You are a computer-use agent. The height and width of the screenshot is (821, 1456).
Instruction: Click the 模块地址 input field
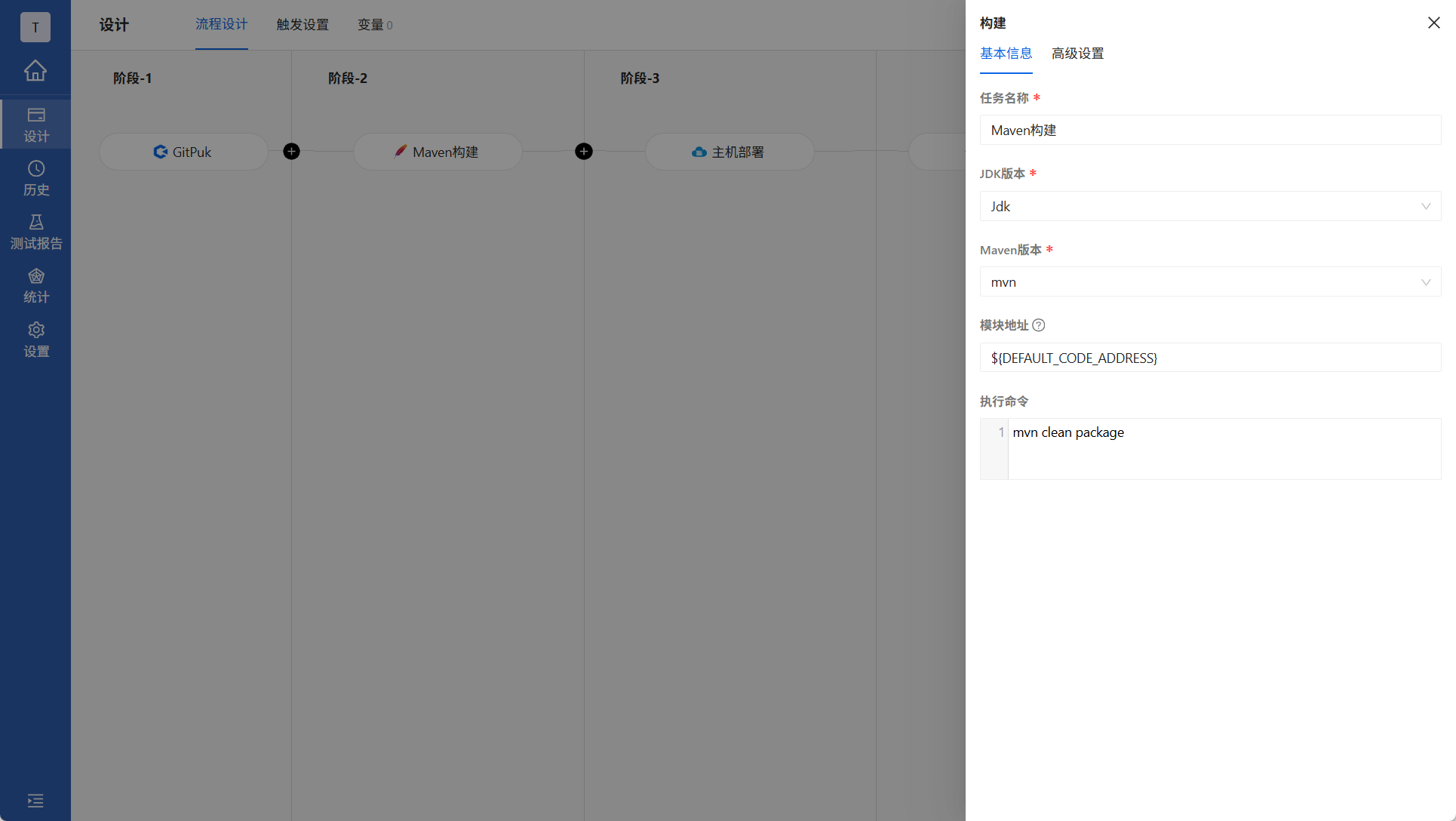(x=1209, y=358)
